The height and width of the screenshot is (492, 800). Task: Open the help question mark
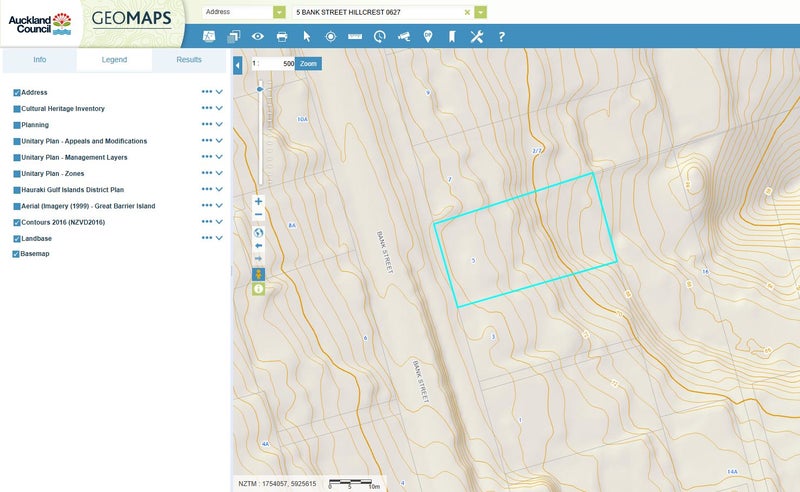point(501,37)
